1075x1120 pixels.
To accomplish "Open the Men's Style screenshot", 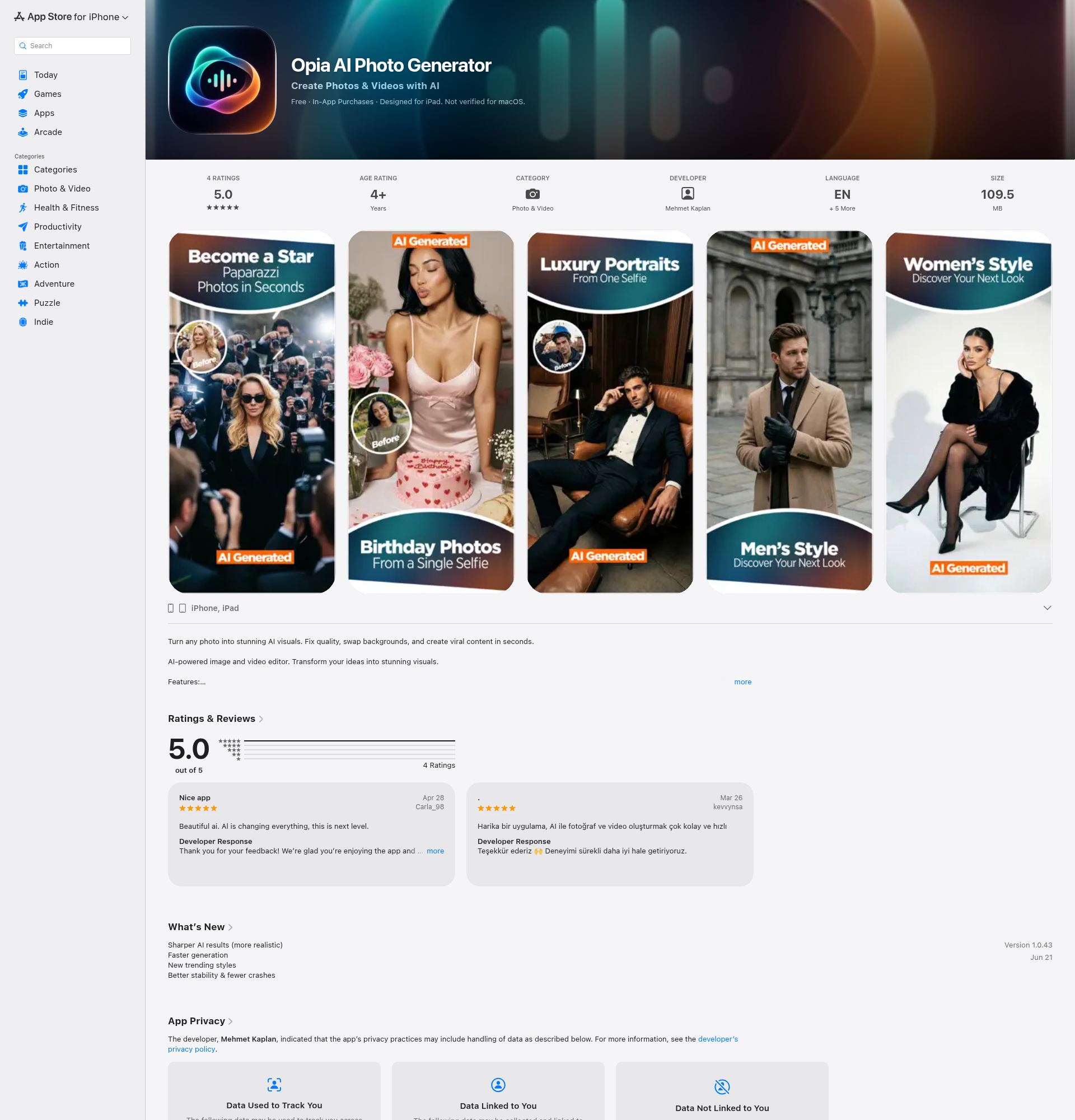I will coord(789,412).
